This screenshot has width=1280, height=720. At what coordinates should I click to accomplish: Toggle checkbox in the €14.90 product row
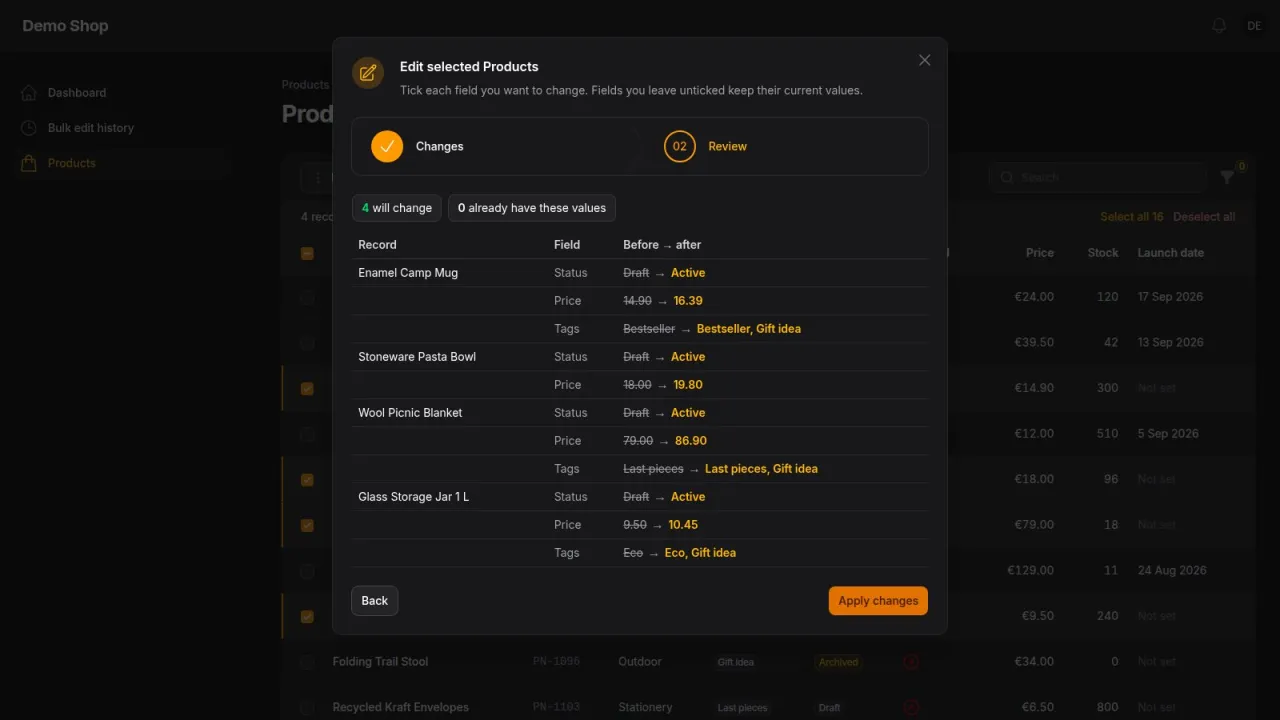point(307,388)
